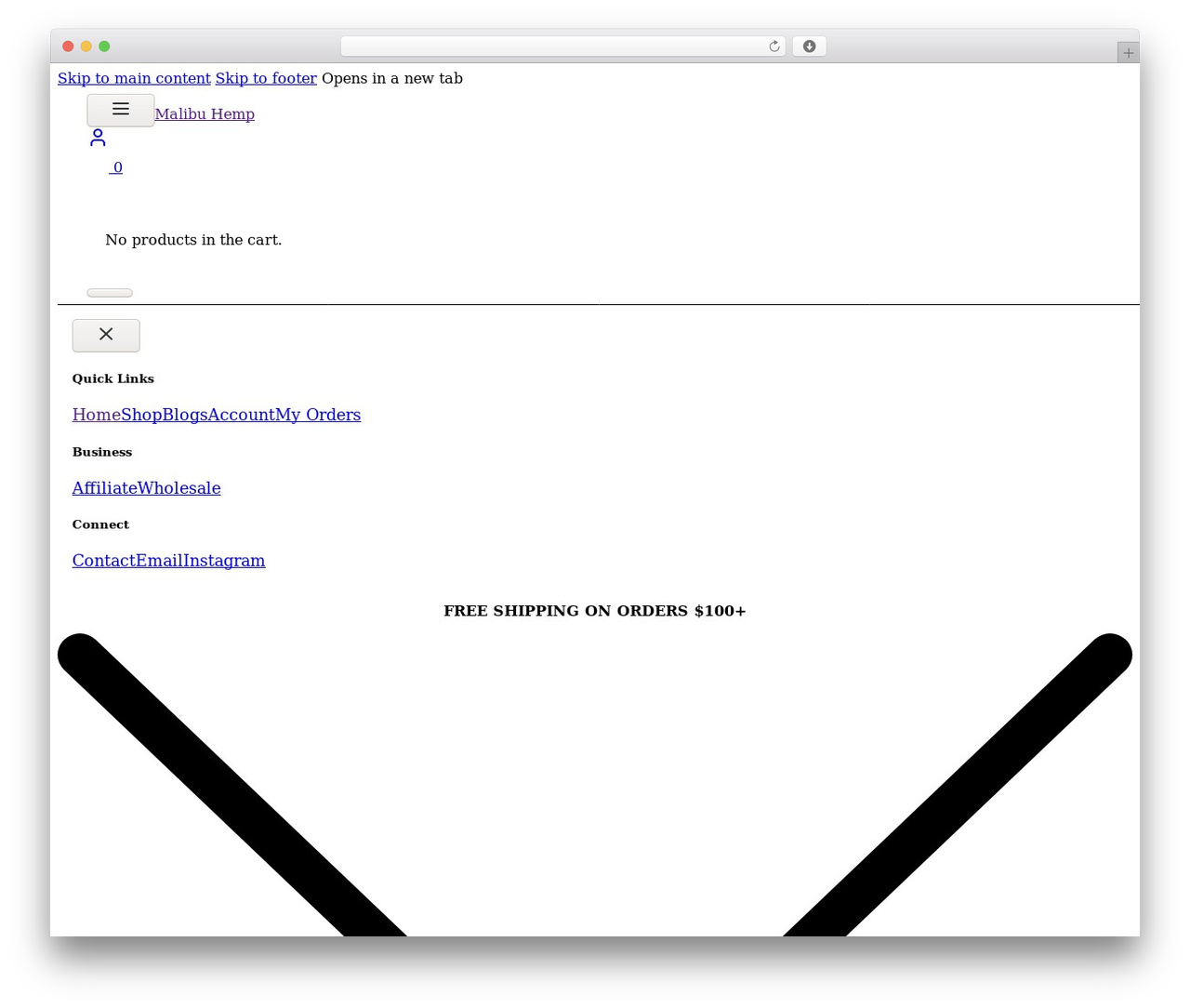Click the cart count link showing 0
This screenshot has height=1008, width=1190.
116,167
